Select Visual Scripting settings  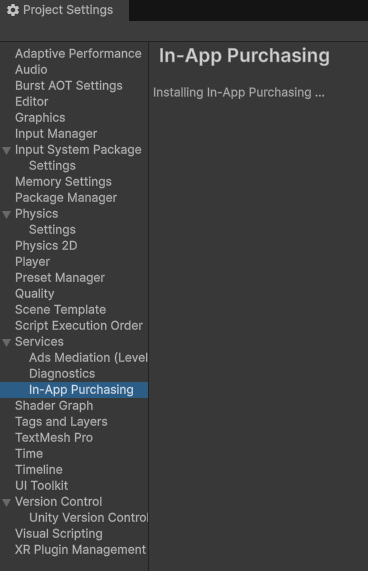coord(59,534)
